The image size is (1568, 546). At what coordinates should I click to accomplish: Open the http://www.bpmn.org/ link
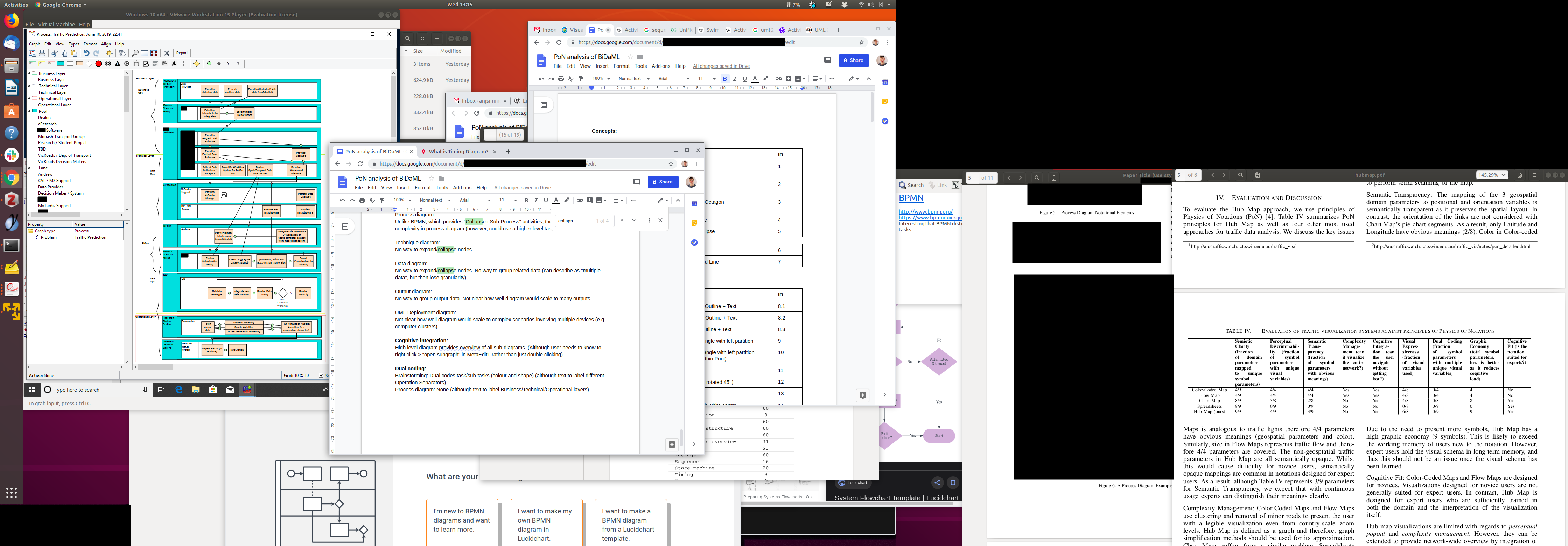pyautogui.click(x=925, y=212)
